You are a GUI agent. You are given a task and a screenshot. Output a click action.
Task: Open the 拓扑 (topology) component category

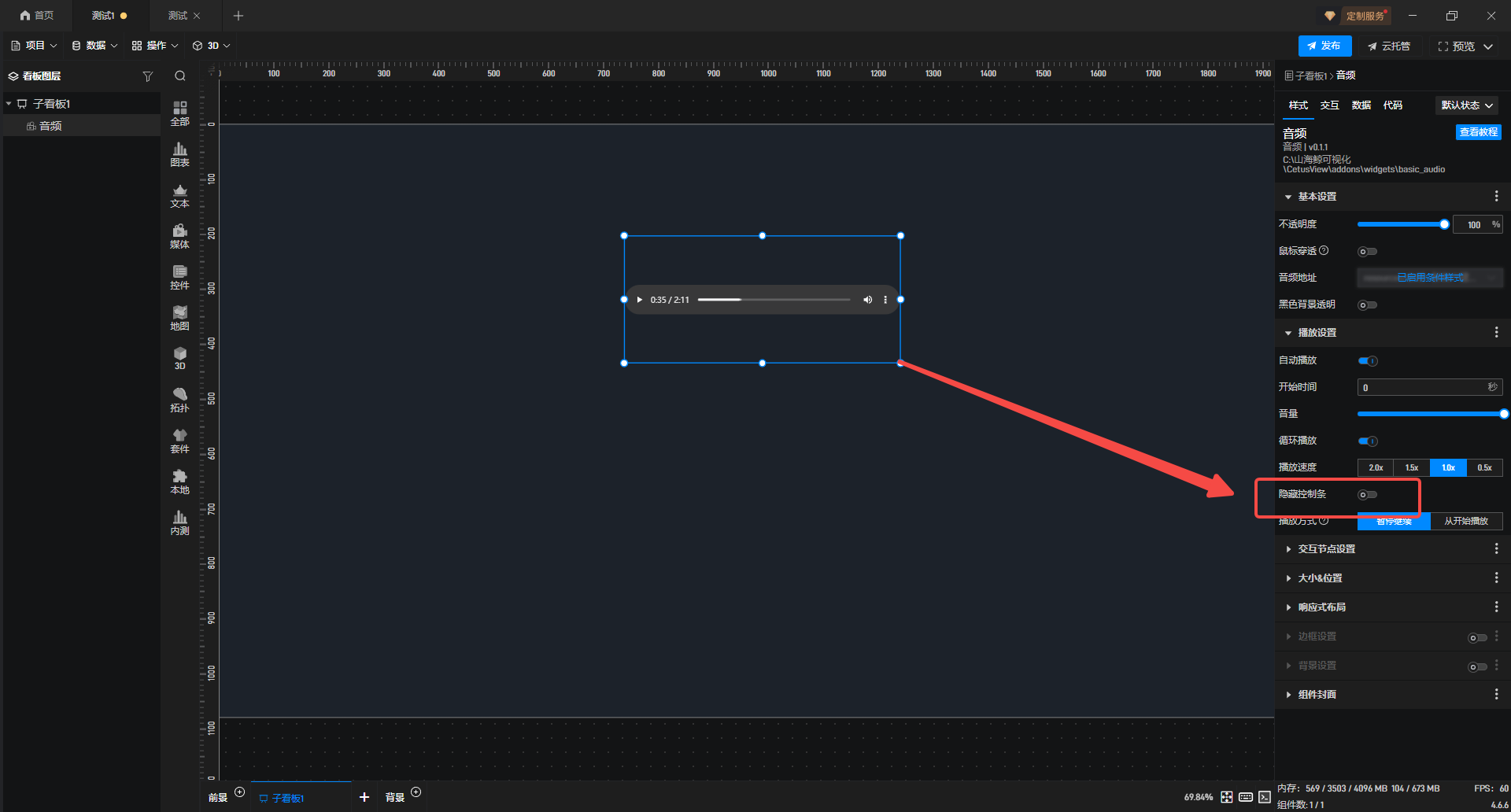pyautogui.click(x=179, y=399)
